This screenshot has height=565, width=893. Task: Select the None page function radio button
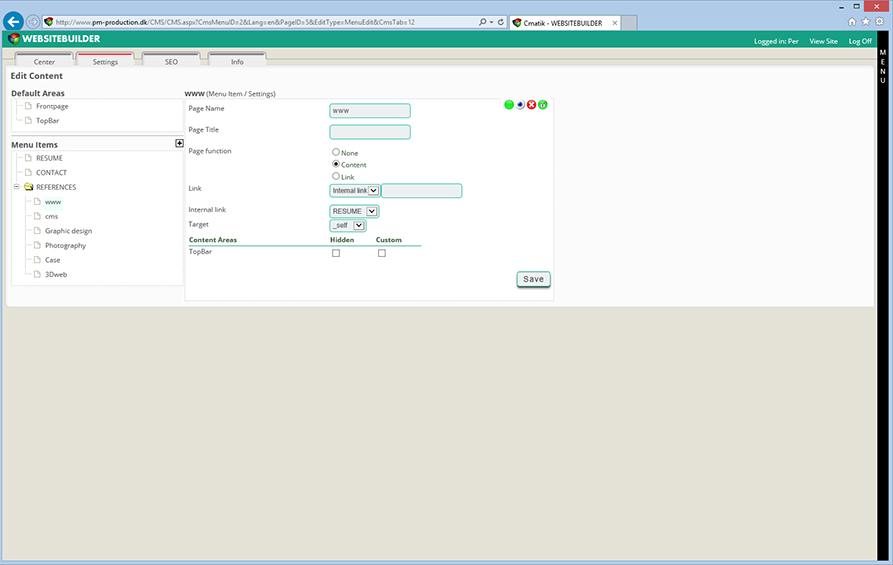pos(336,152)
